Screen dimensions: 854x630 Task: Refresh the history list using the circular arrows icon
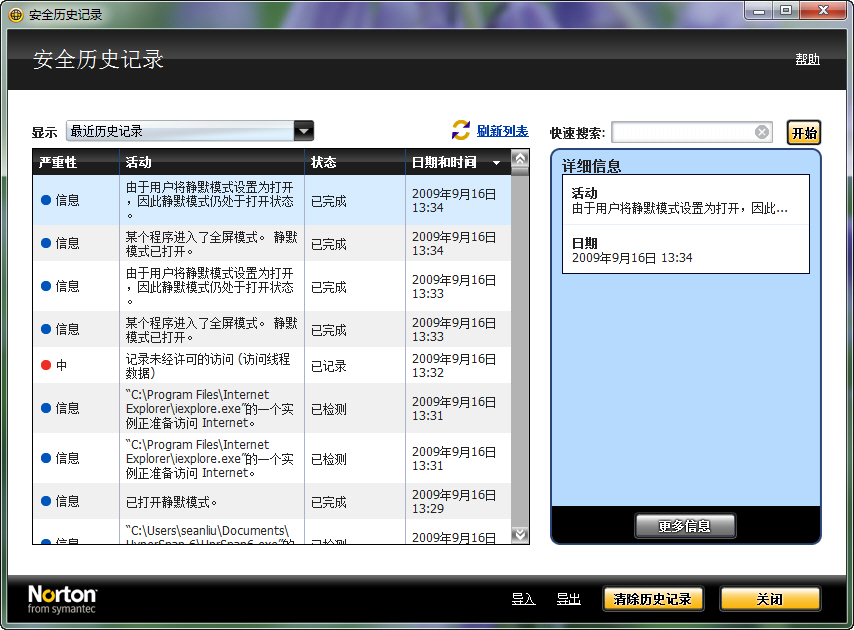pos(460,129)
